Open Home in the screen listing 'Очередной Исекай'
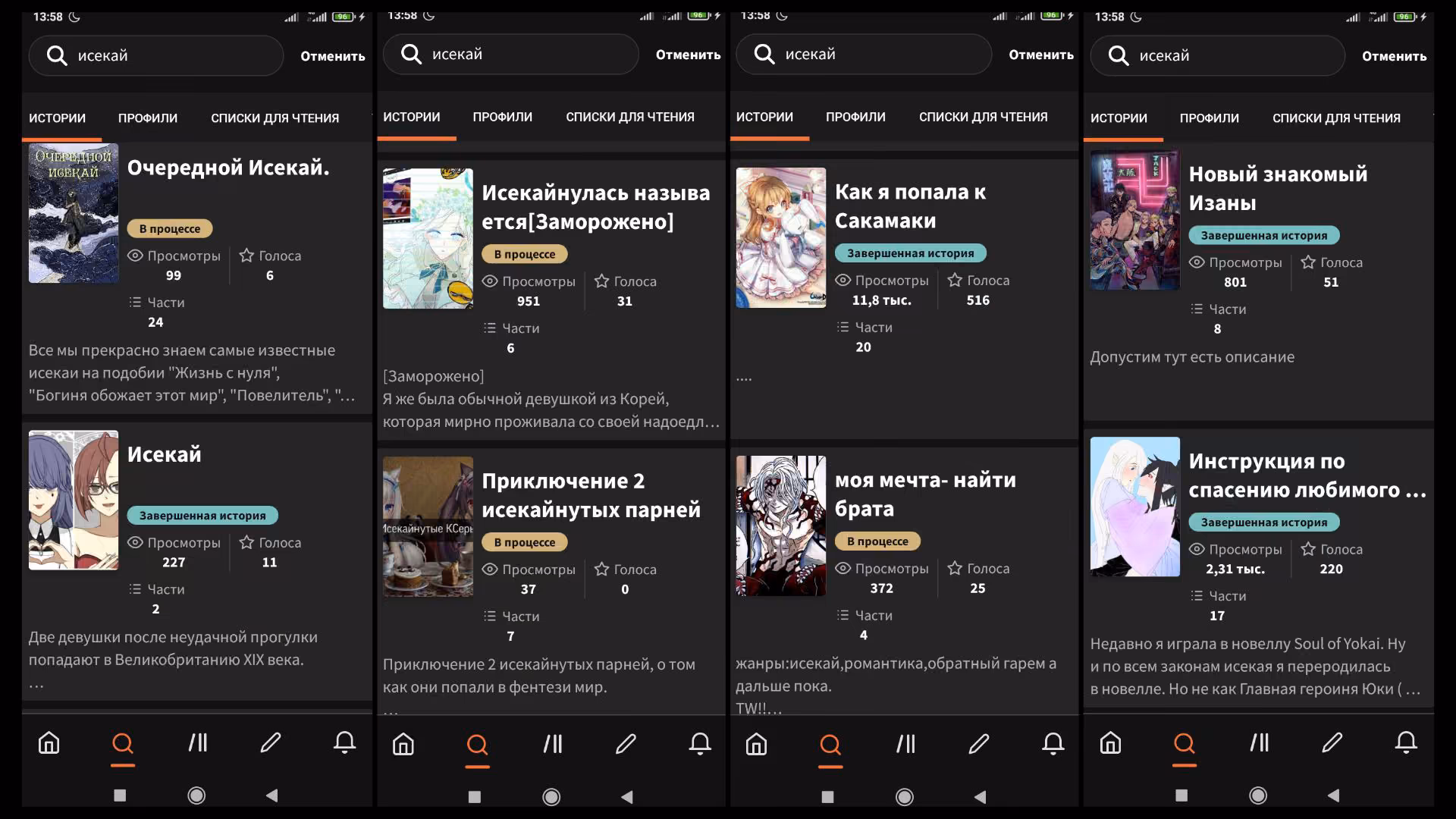Screen dimensions: 1456x819 click(x=49, y=742)
